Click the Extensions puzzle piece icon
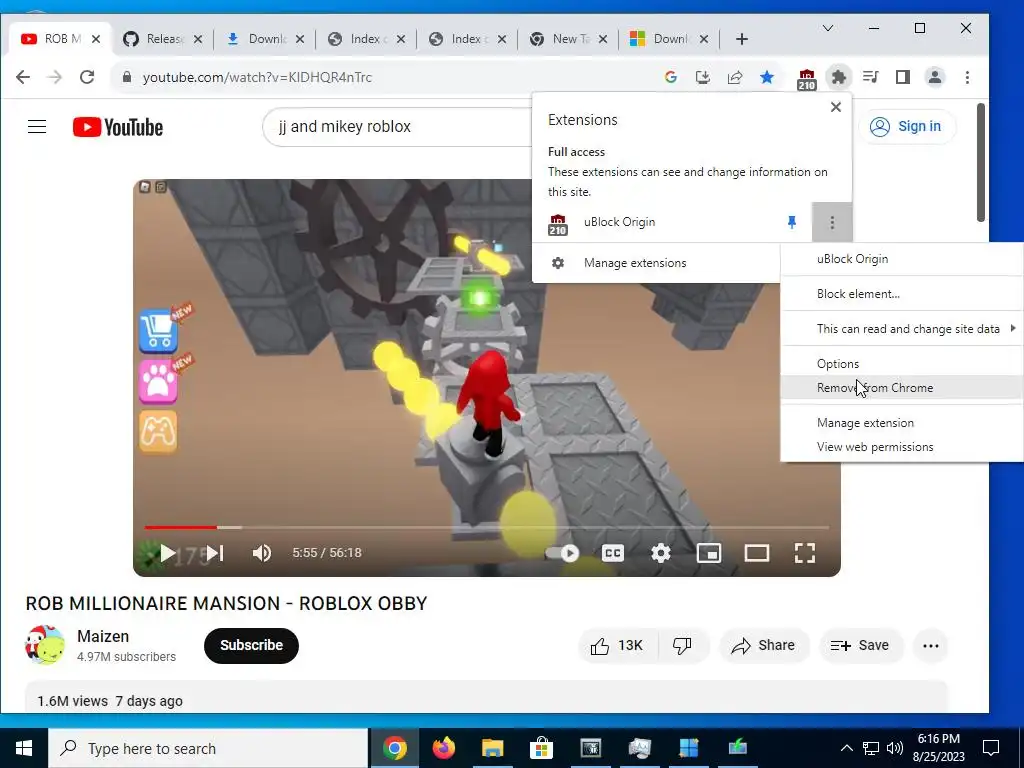The image size is (1024, 768). point(839,77)
